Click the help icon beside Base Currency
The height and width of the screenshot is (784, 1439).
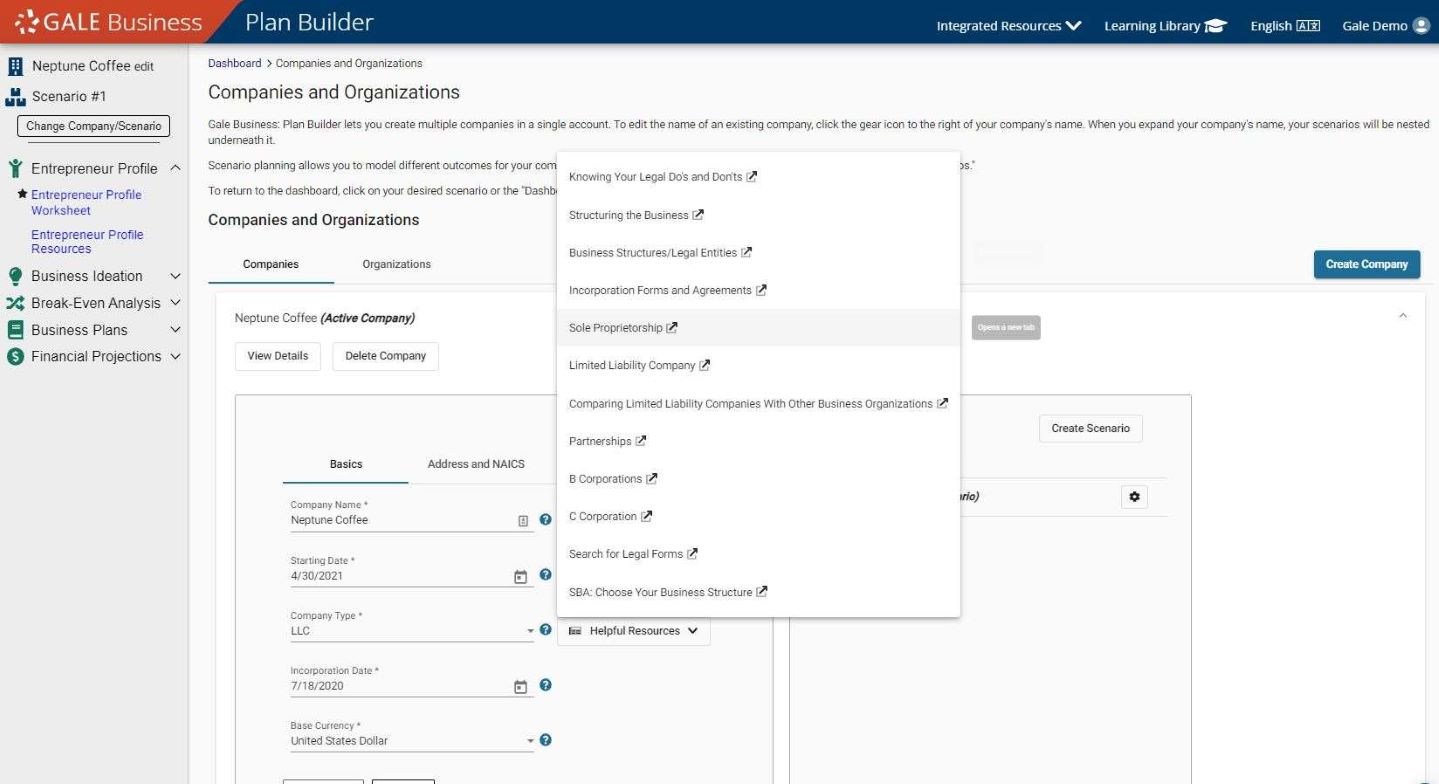pyautogui.click(x=546, y=740)
